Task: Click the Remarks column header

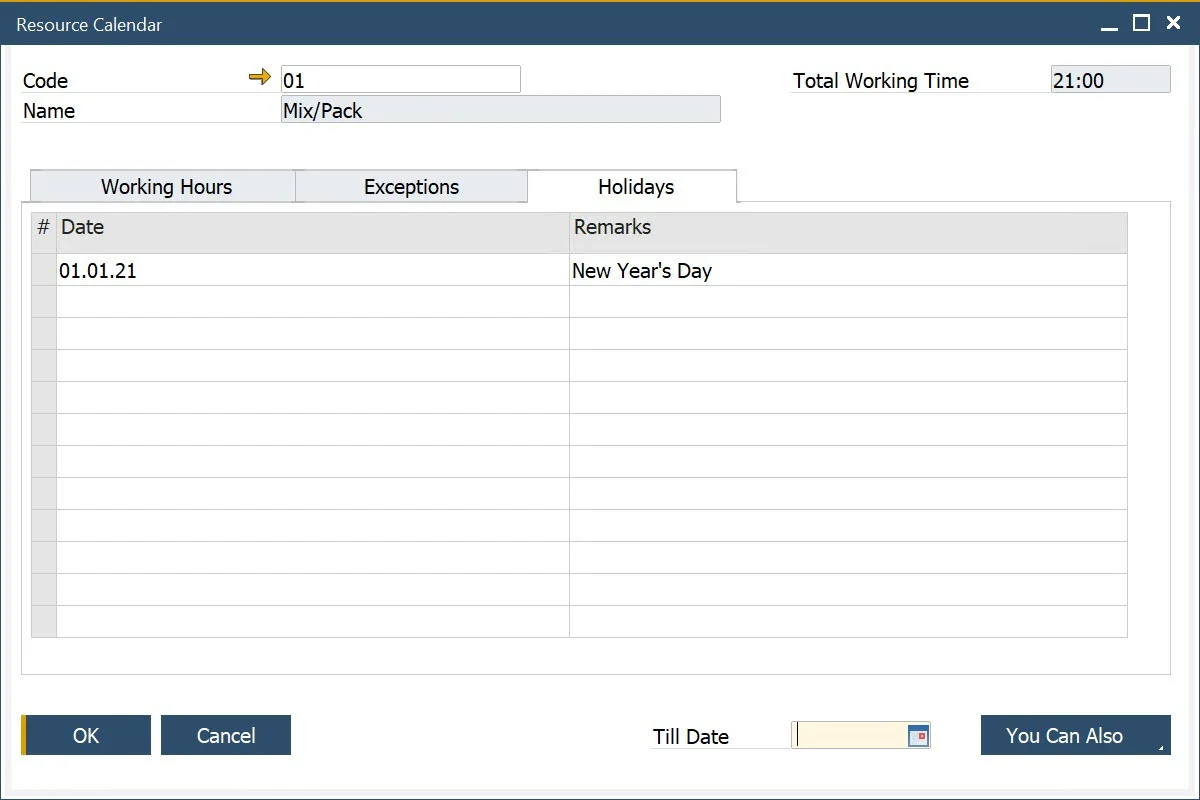Action: tap(848, 228)
